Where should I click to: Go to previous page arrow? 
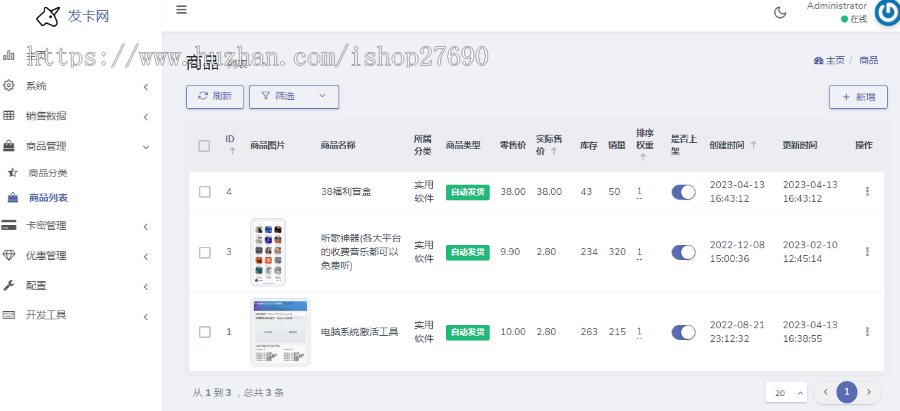[x=825, y=392]
